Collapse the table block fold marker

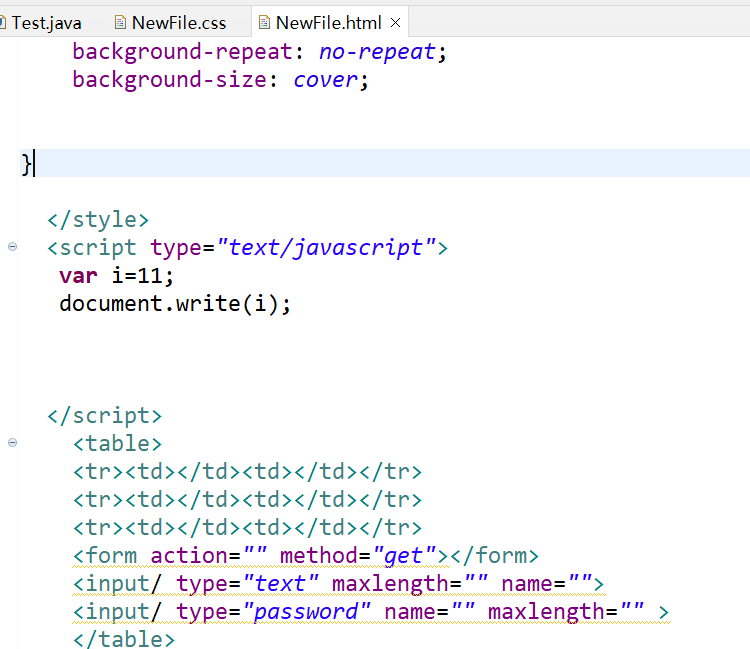12,442
